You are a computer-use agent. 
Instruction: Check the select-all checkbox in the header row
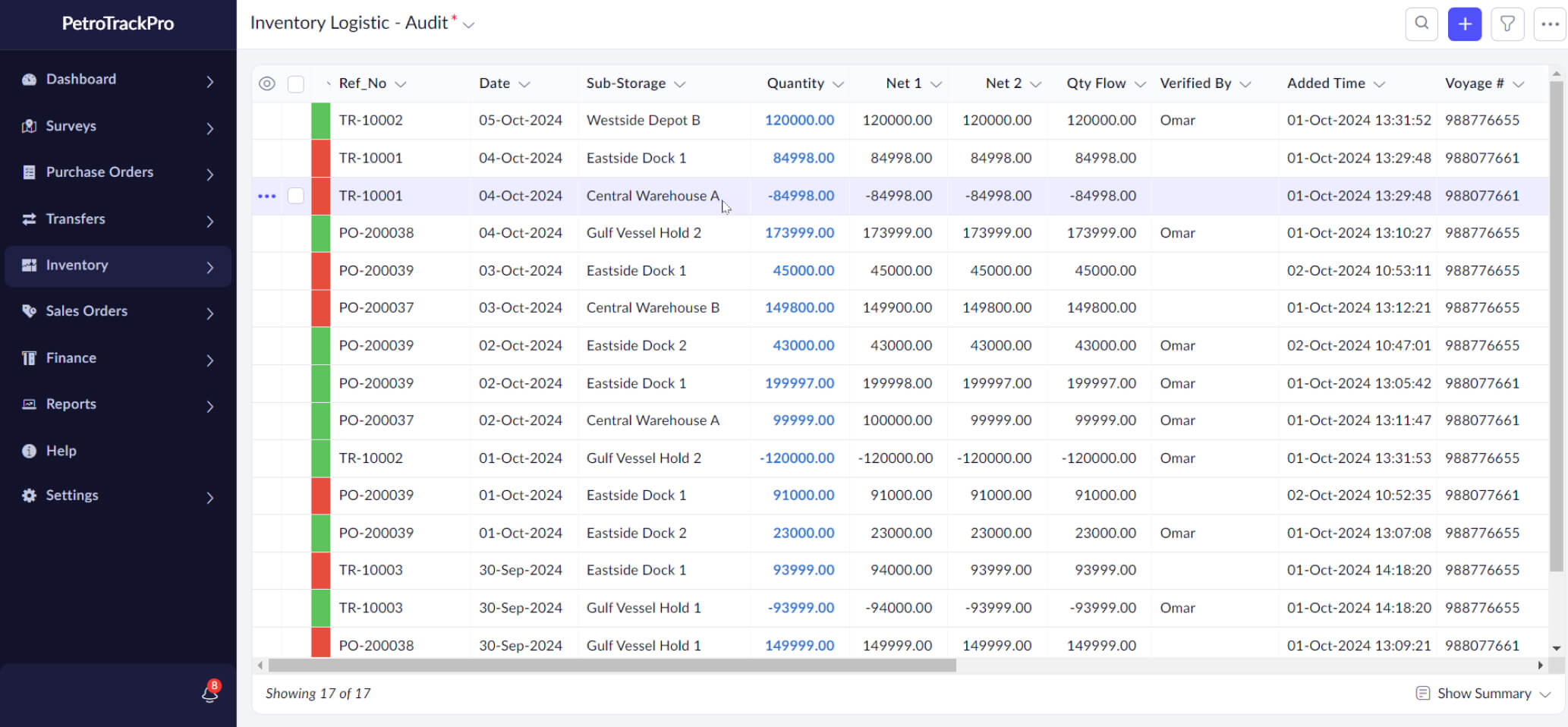[295, 83]
